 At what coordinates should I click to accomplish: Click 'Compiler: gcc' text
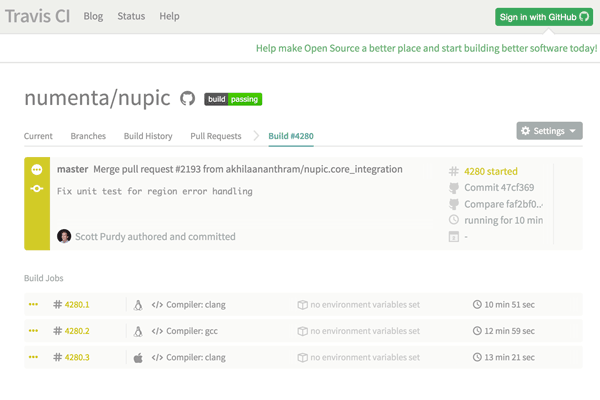tap(192, 331)
